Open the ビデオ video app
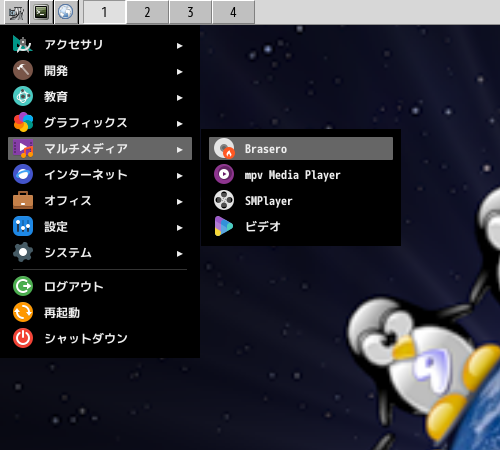 301,227
